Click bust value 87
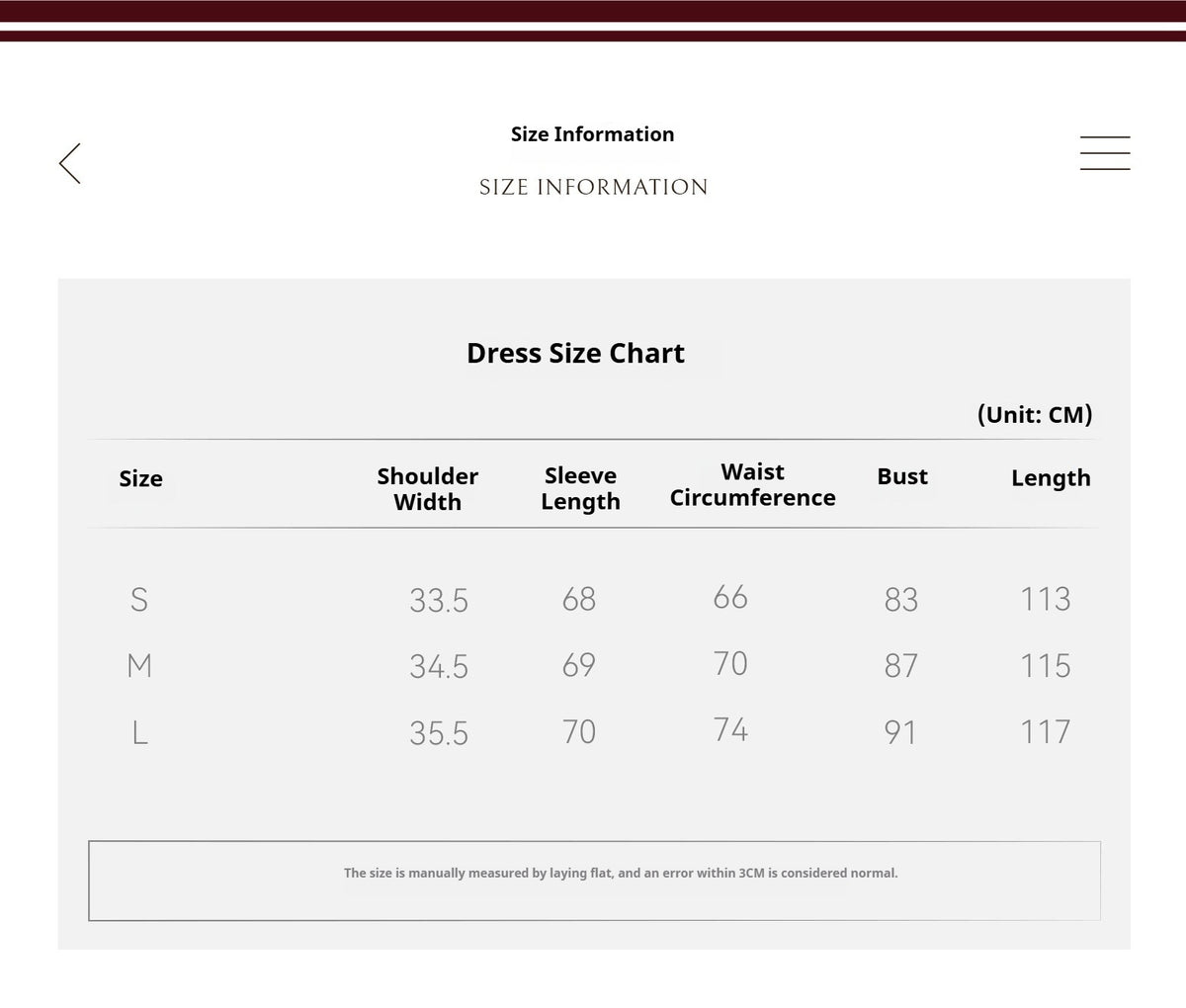 coord(901,665)
